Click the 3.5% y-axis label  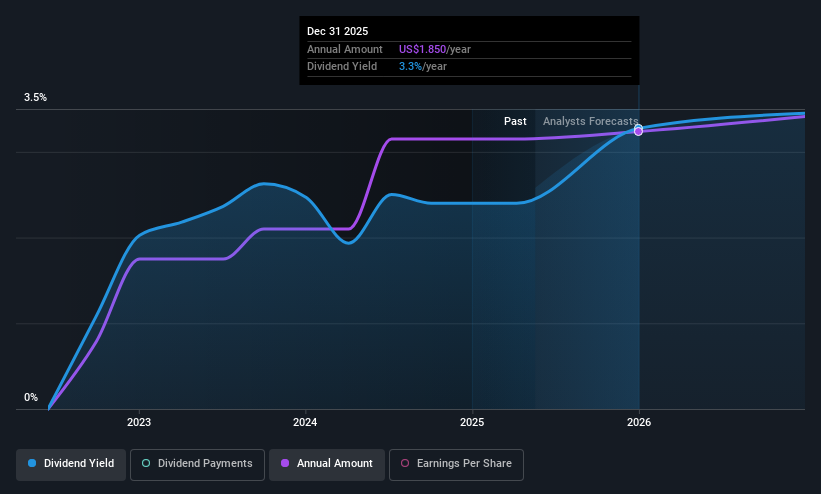click(35, 97)
